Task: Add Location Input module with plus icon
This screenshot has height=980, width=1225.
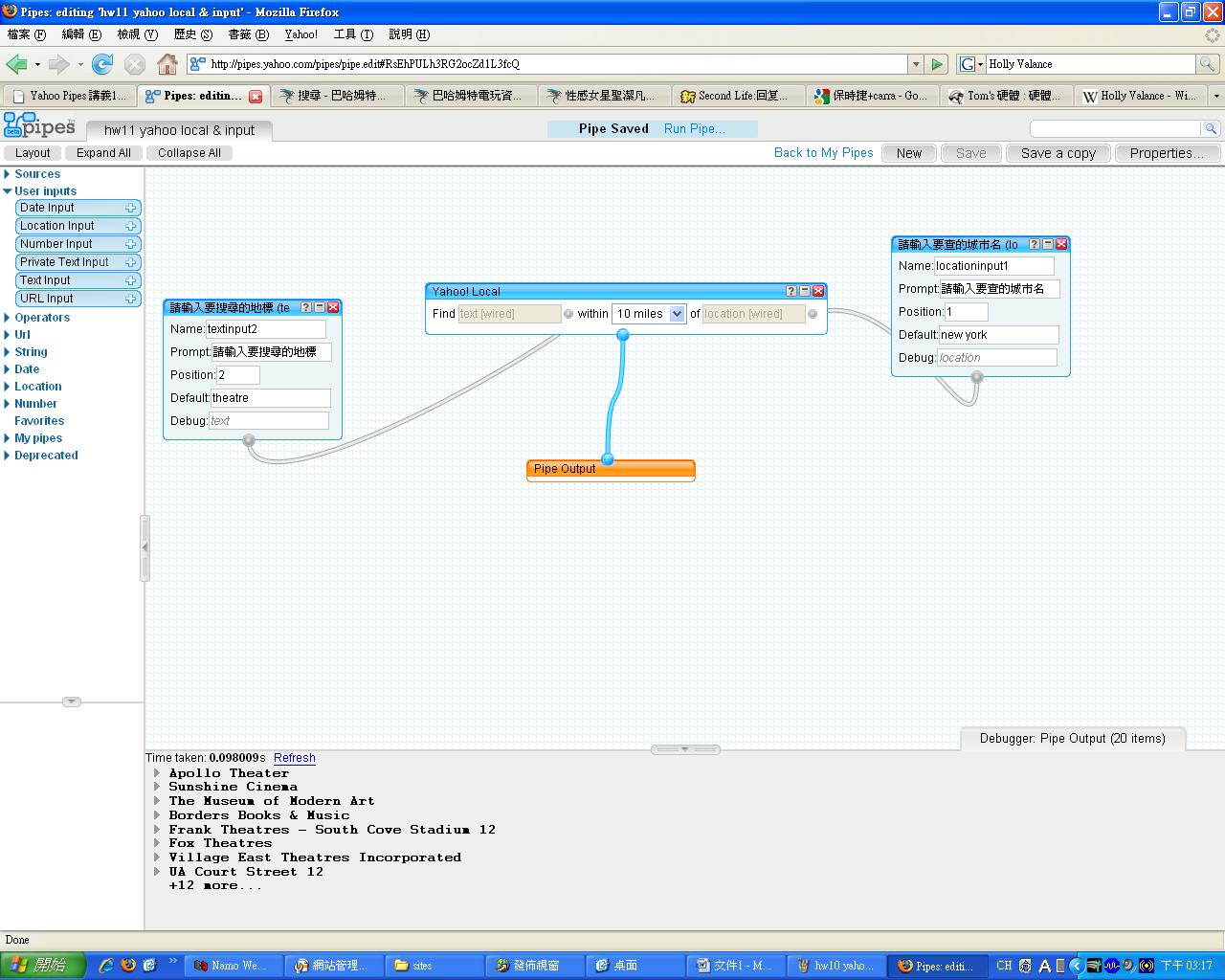Action: click(131, 226)
